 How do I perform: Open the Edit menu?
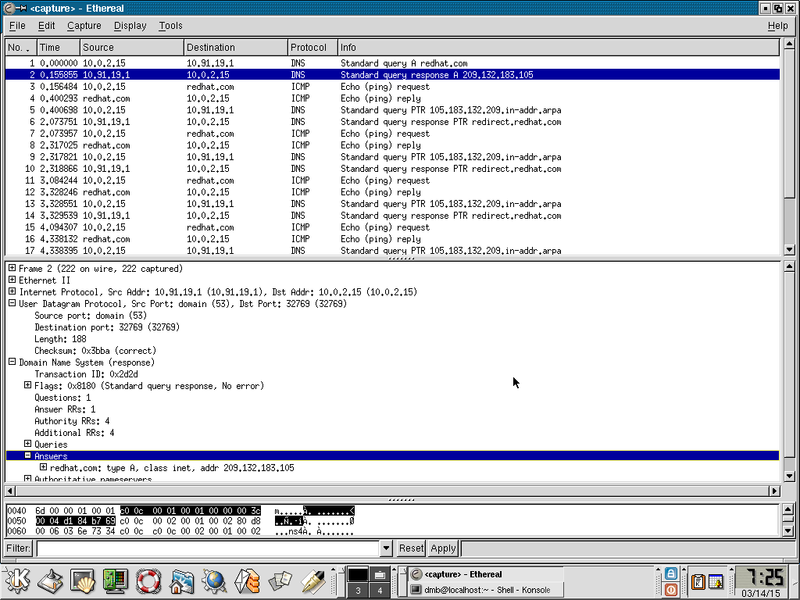(x=46, y=26)
